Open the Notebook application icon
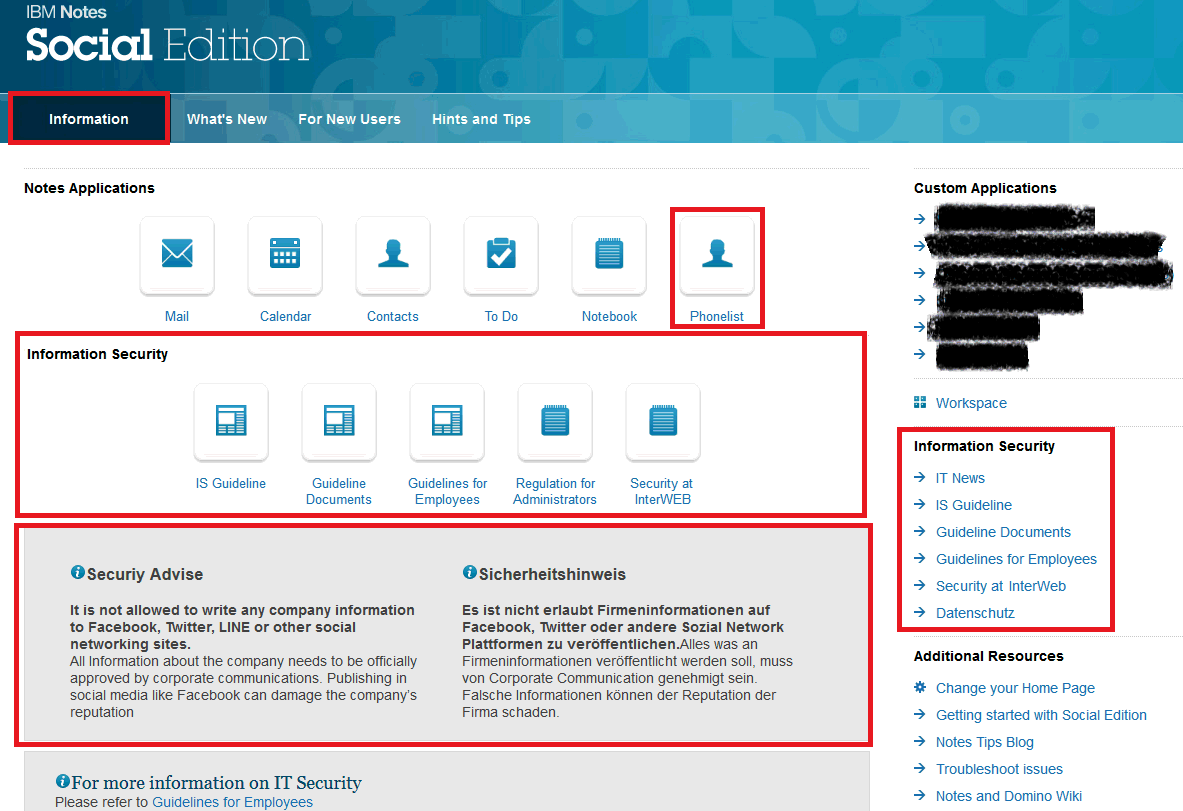 [x=609, y=256]
